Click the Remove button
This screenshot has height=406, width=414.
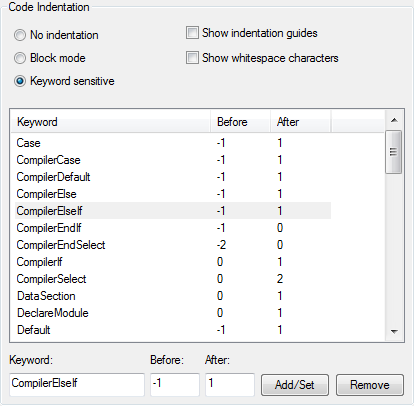point(370,385)
